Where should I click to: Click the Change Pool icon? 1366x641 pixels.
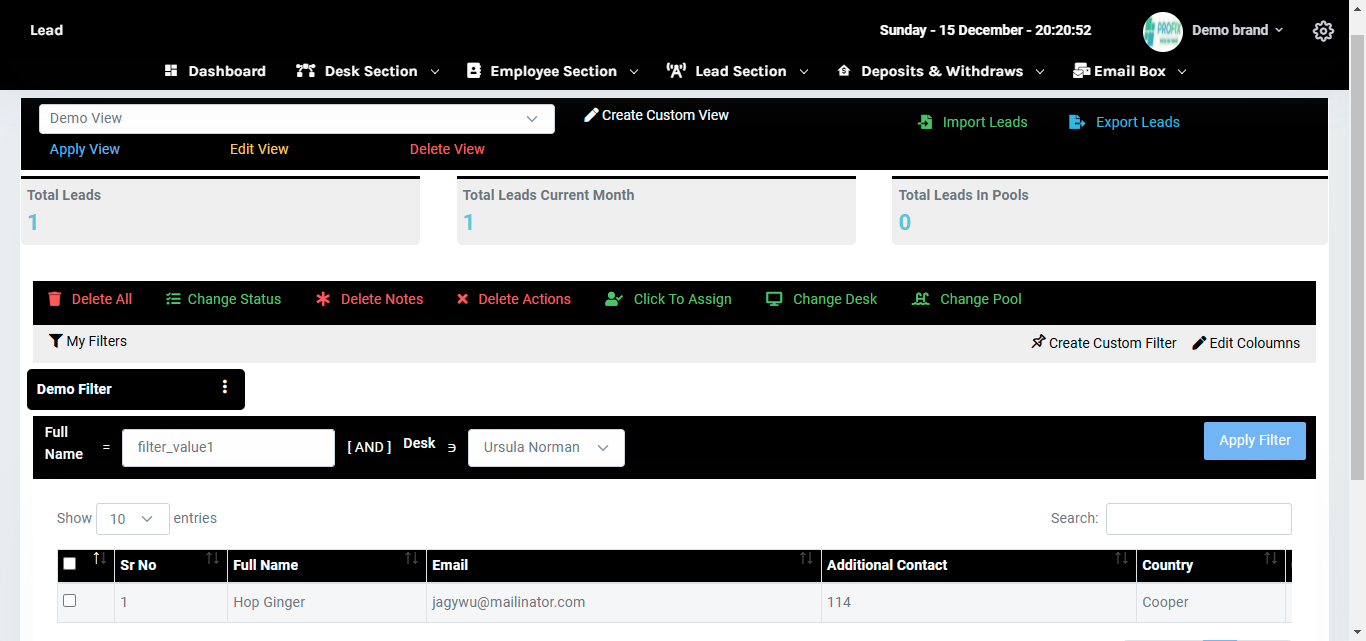pos(921,299)
